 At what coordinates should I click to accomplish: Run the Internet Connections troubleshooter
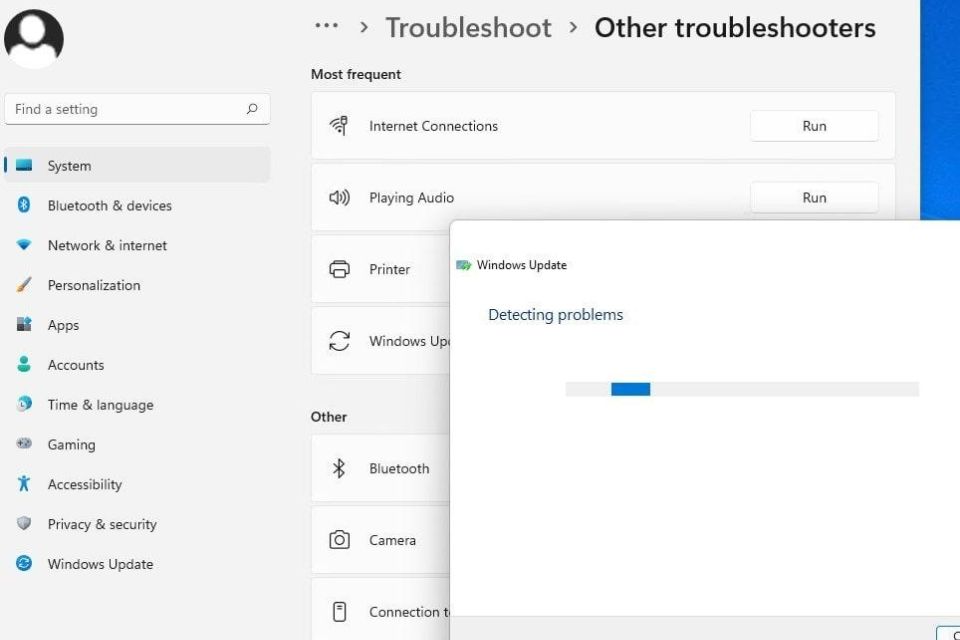pyautogui.click(x=814, y=126)
